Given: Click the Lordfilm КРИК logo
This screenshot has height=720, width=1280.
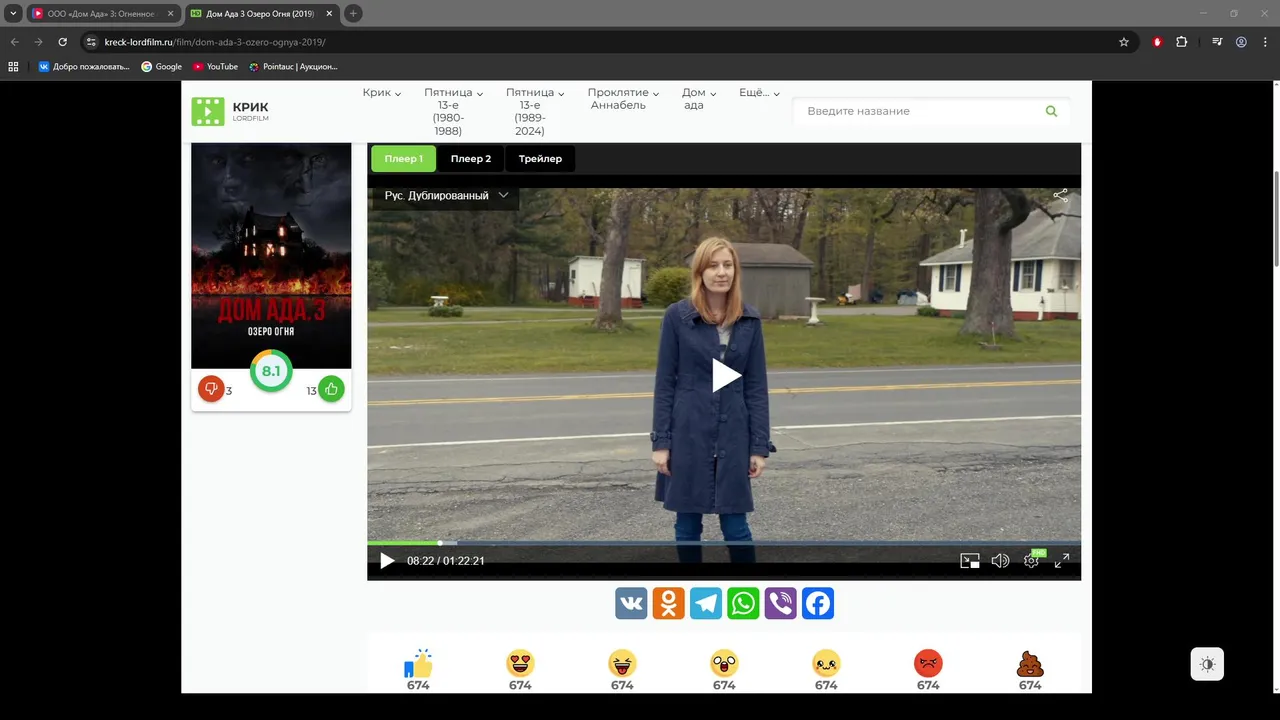Looking at the screenshot, I should pyautogui.click(x=231, y=111).
